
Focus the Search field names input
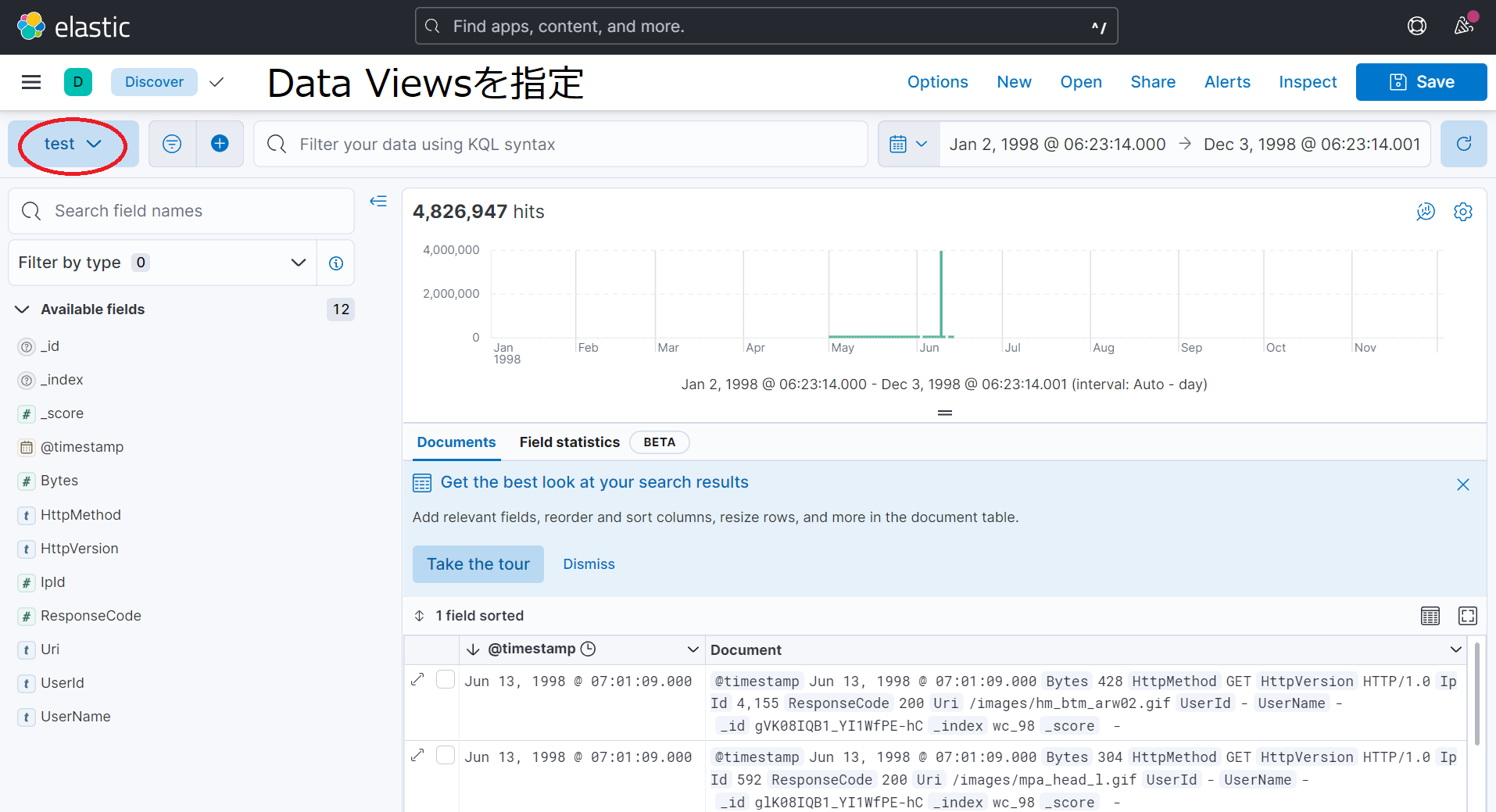[181, 211]
